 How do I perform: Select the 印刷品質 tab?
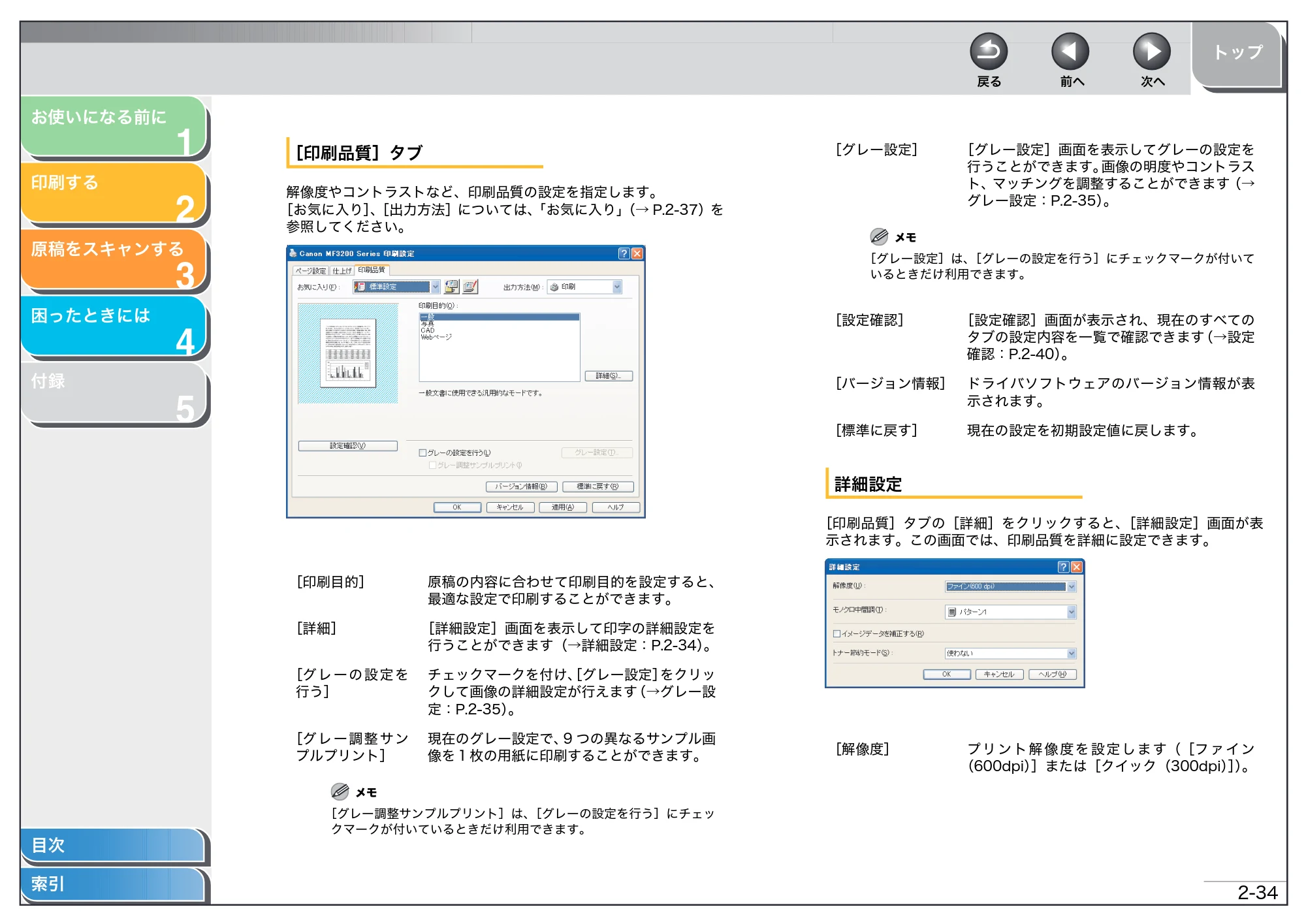(372, 270)
